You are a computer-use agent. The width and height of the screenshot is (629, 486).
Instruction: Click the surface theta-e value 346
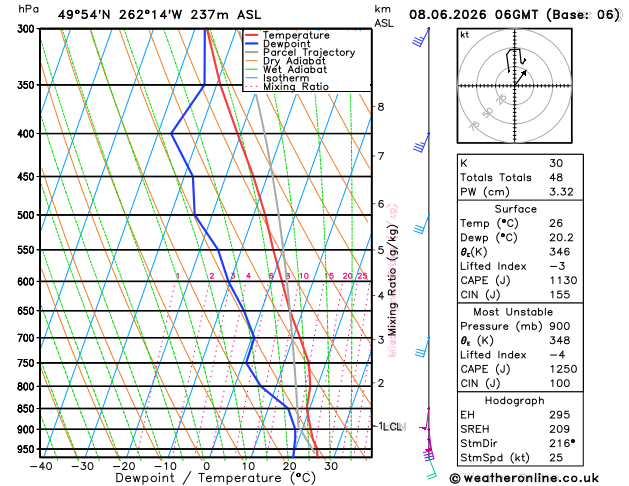tap(560, 252)
